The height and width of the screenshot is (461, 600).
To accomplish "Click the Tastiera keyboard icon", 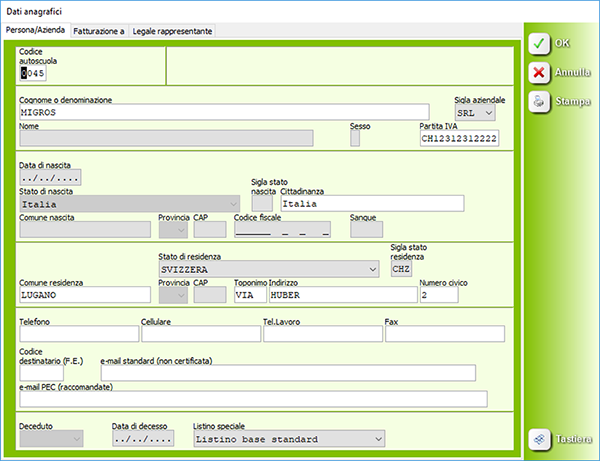I will point(538,439).
